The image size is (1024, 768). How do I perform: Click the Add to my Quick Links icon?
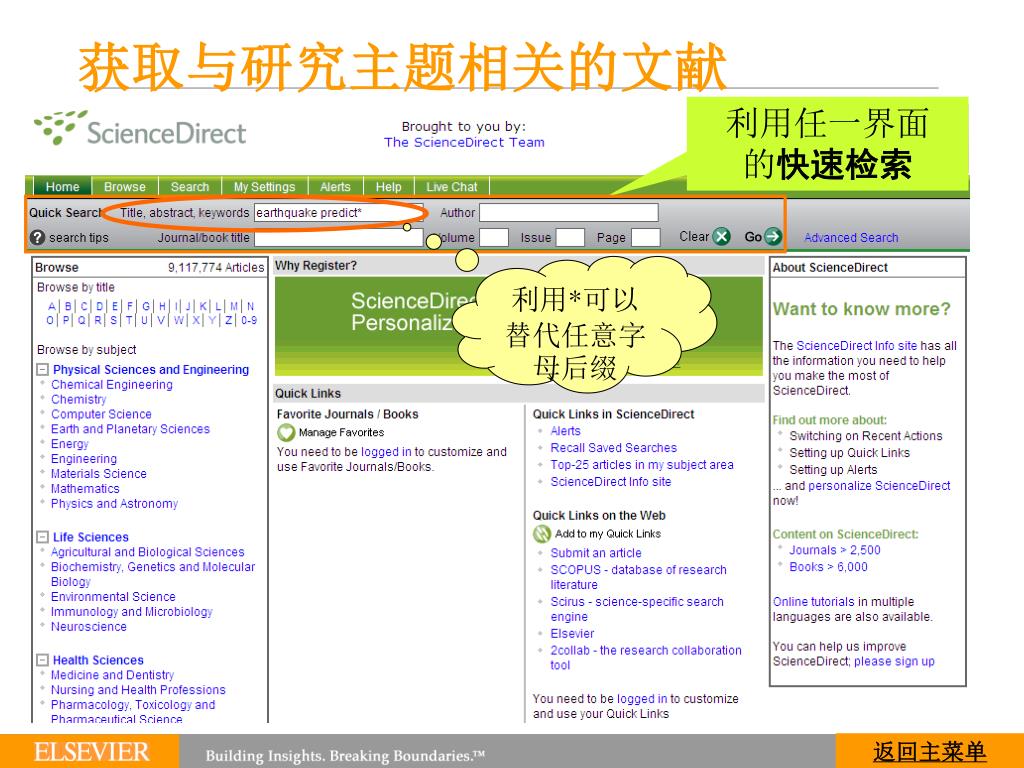pos(542,534)
